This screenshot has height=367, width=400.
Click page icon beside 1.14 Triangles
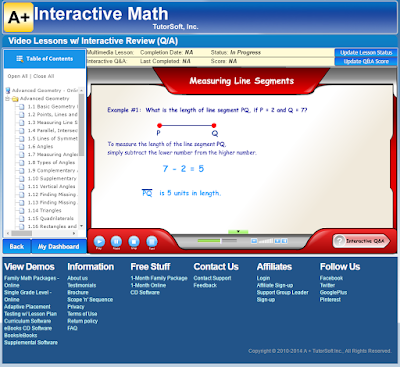pos(22,211)
